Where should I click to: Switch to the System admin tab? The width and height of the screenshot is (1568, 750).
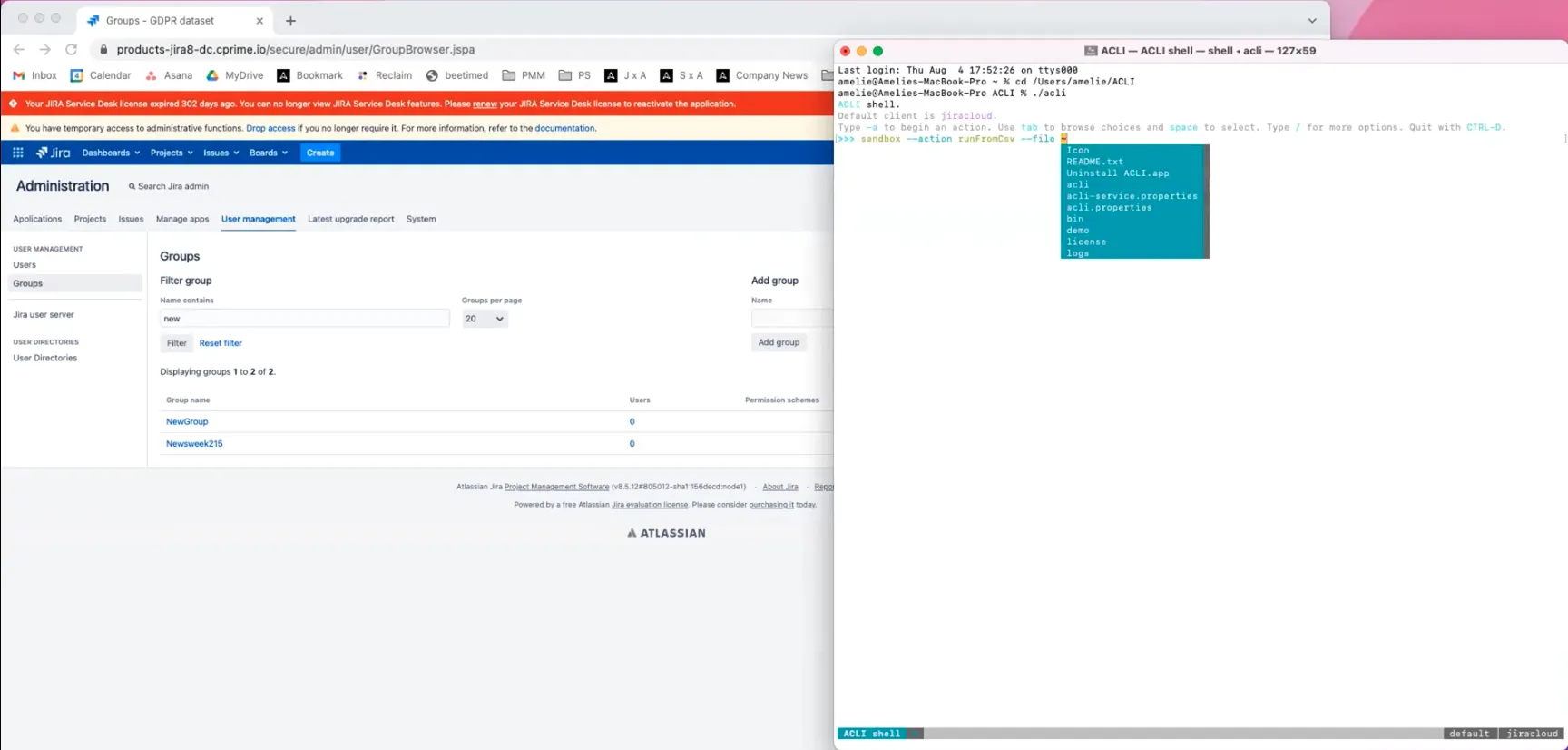pyautogui.click(x=421, y=219)
